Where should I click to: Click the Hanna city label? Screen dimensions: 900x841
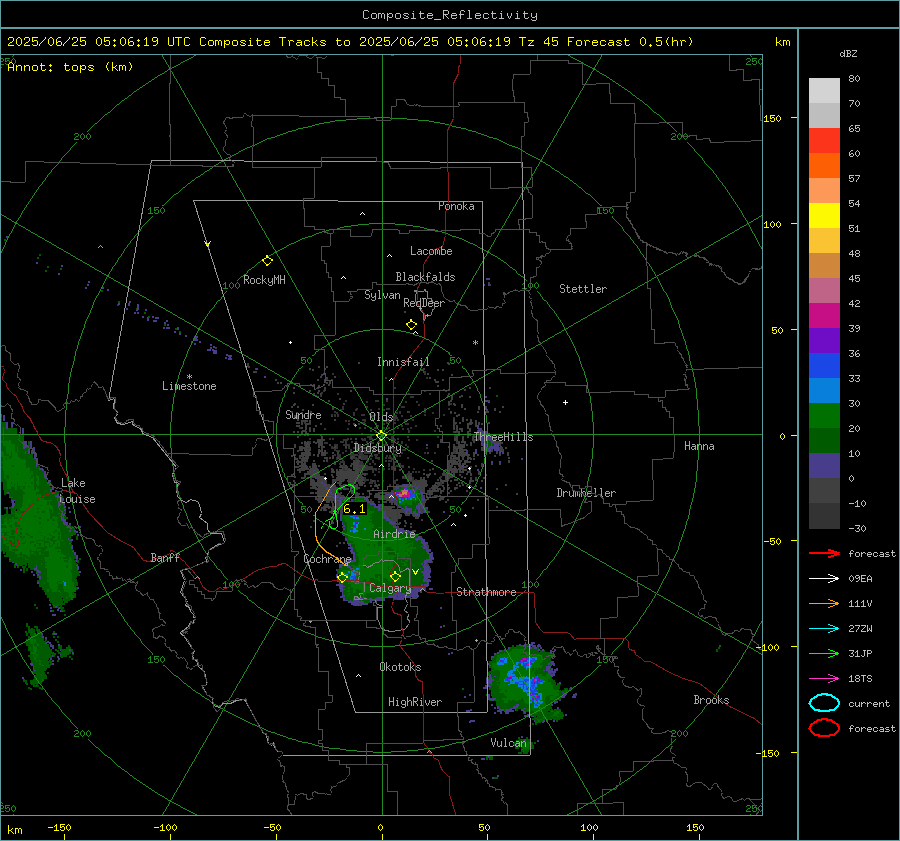[699, 446]
